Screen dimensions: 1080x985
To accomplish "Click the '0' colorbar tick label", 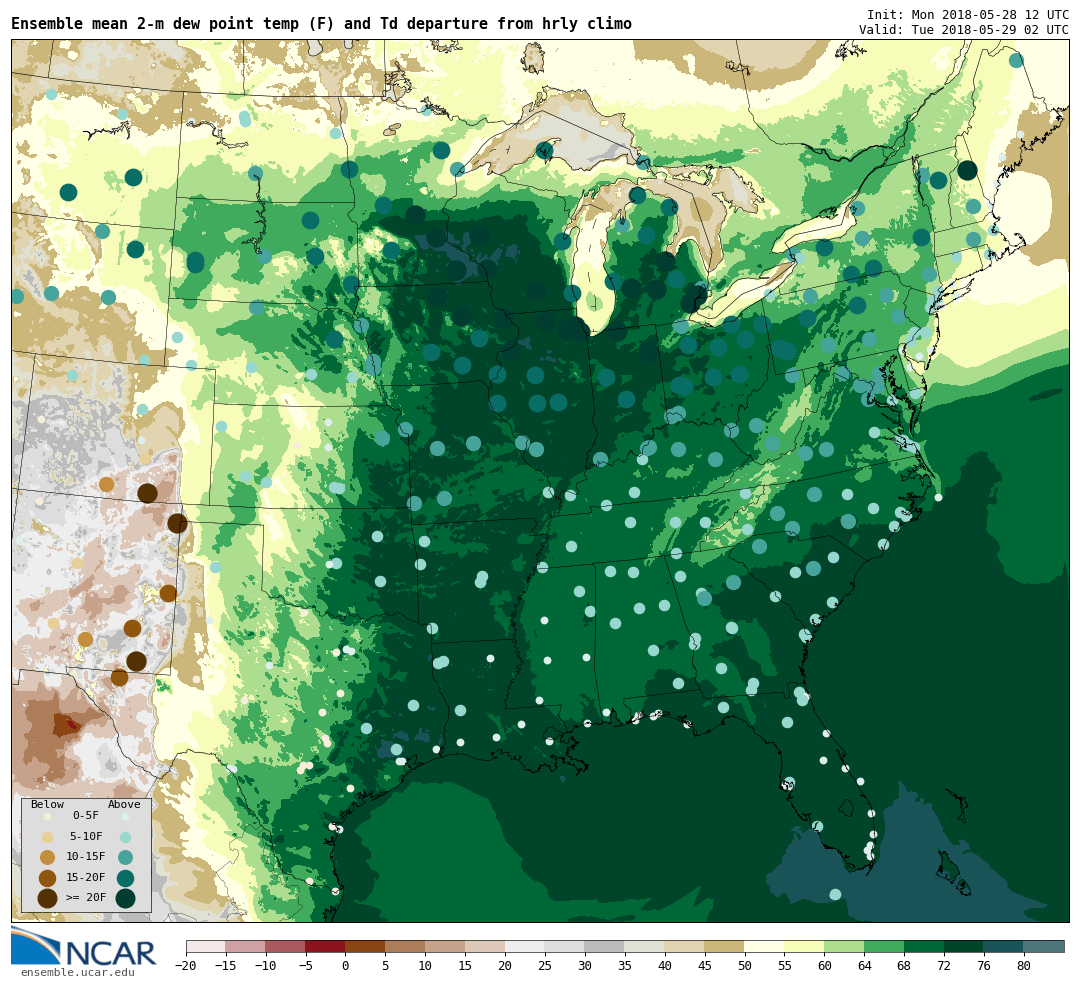I will [x=345, y=966].
